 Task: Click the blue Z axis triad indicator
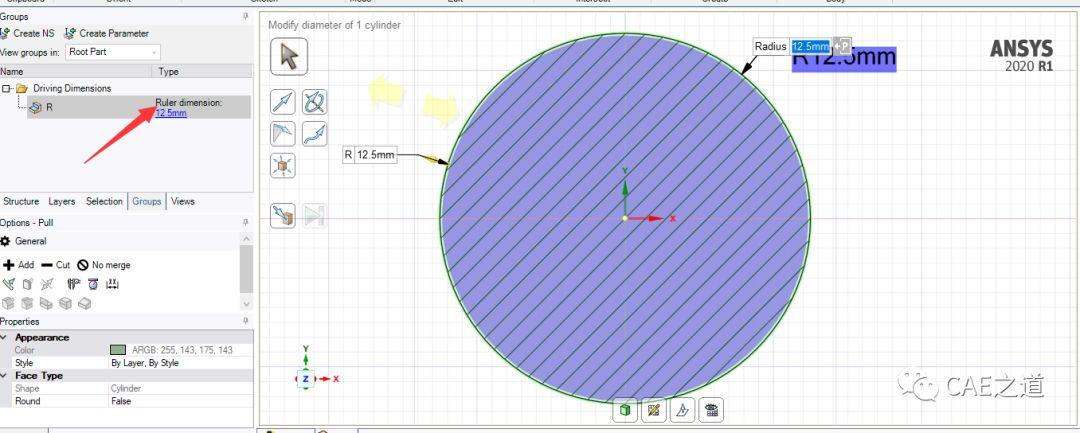pyautogui.click(x=306, y=379)
